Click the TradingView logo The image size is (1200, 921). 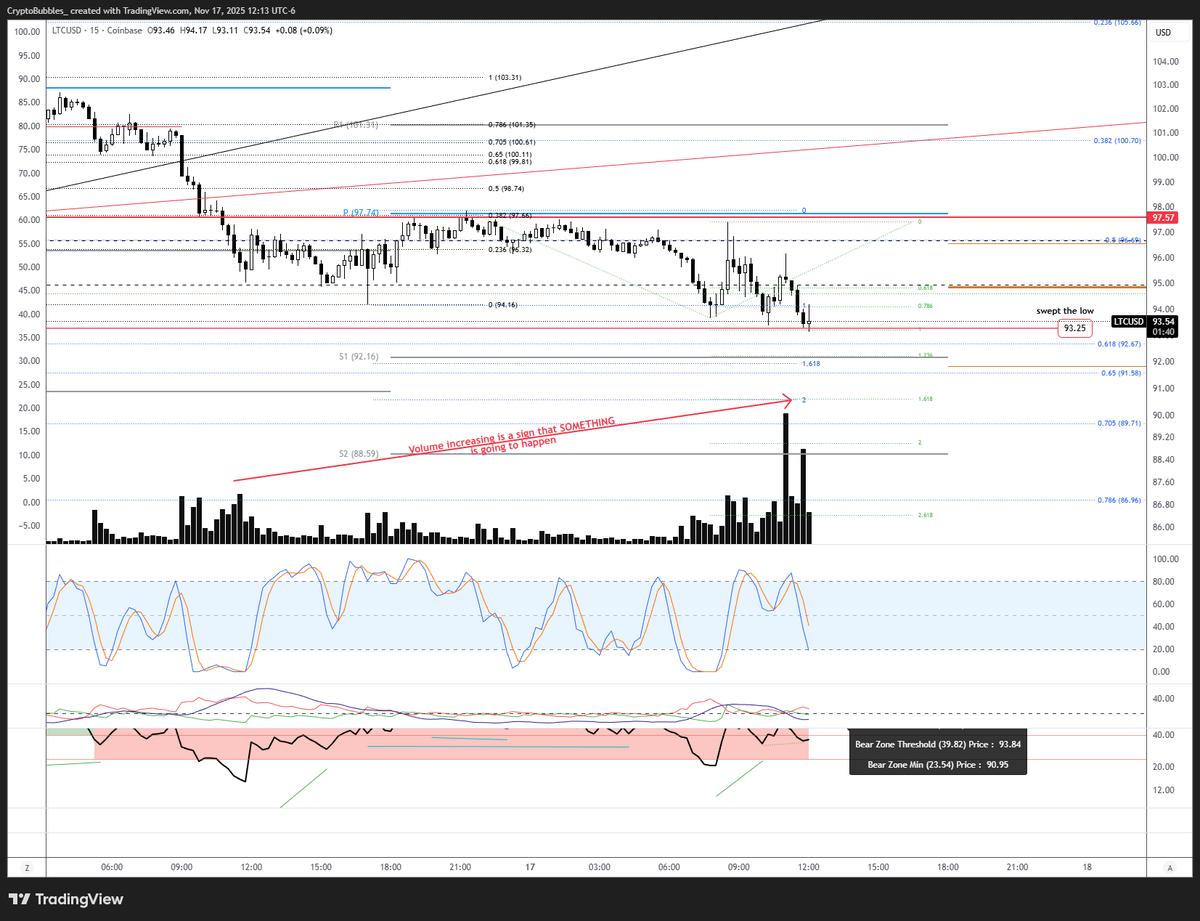click(x=67, y=899)
